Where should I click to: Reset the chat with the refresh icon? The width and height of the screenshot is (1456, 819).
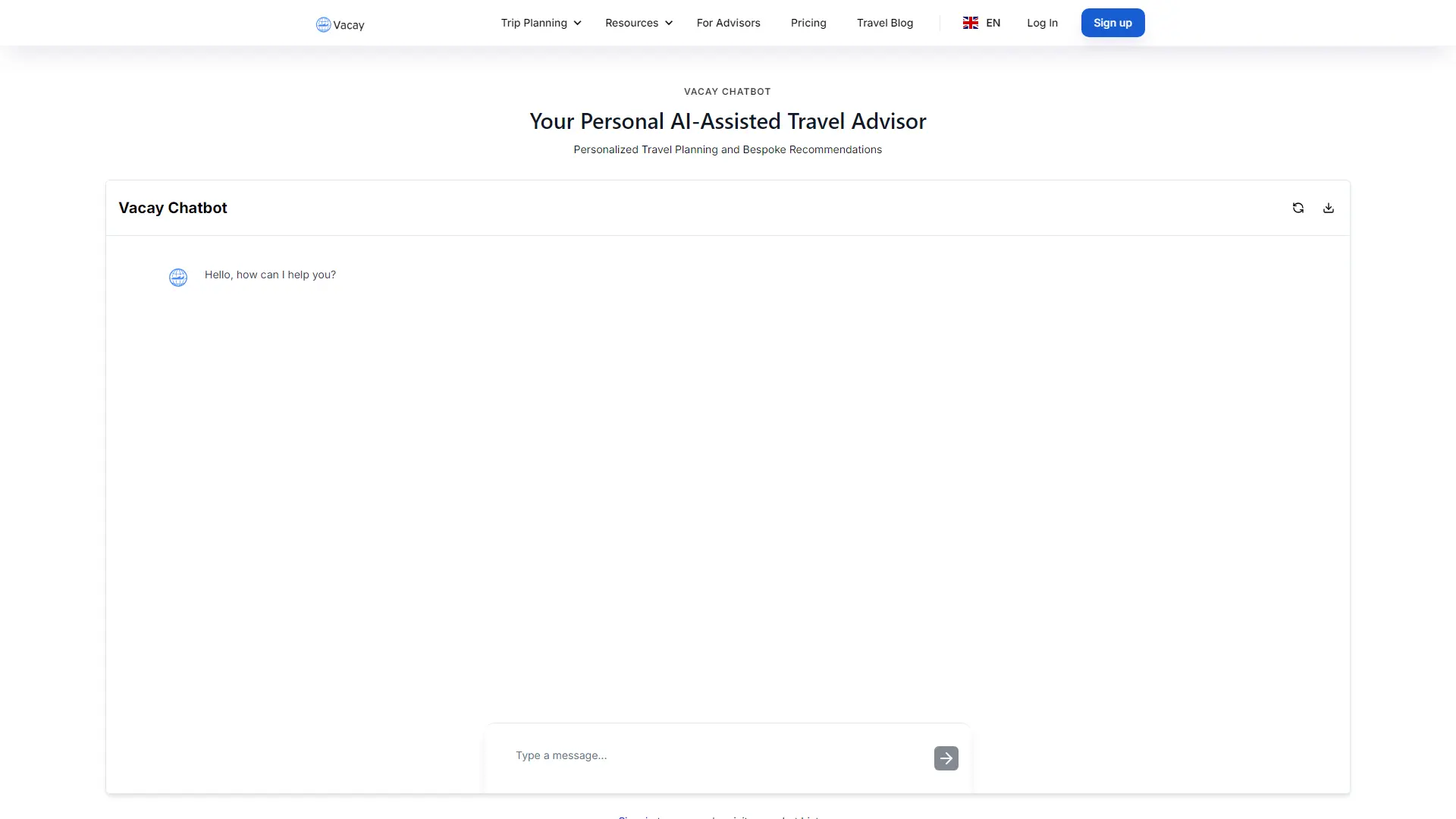(1298, 208)
